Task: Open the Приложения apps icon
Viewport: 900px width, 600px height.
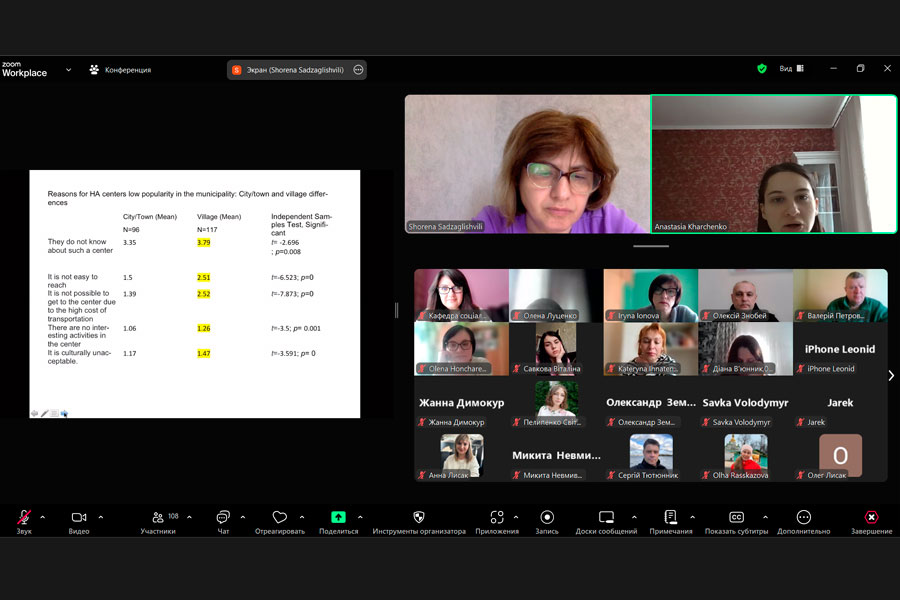Action: (x=497, y=517)
